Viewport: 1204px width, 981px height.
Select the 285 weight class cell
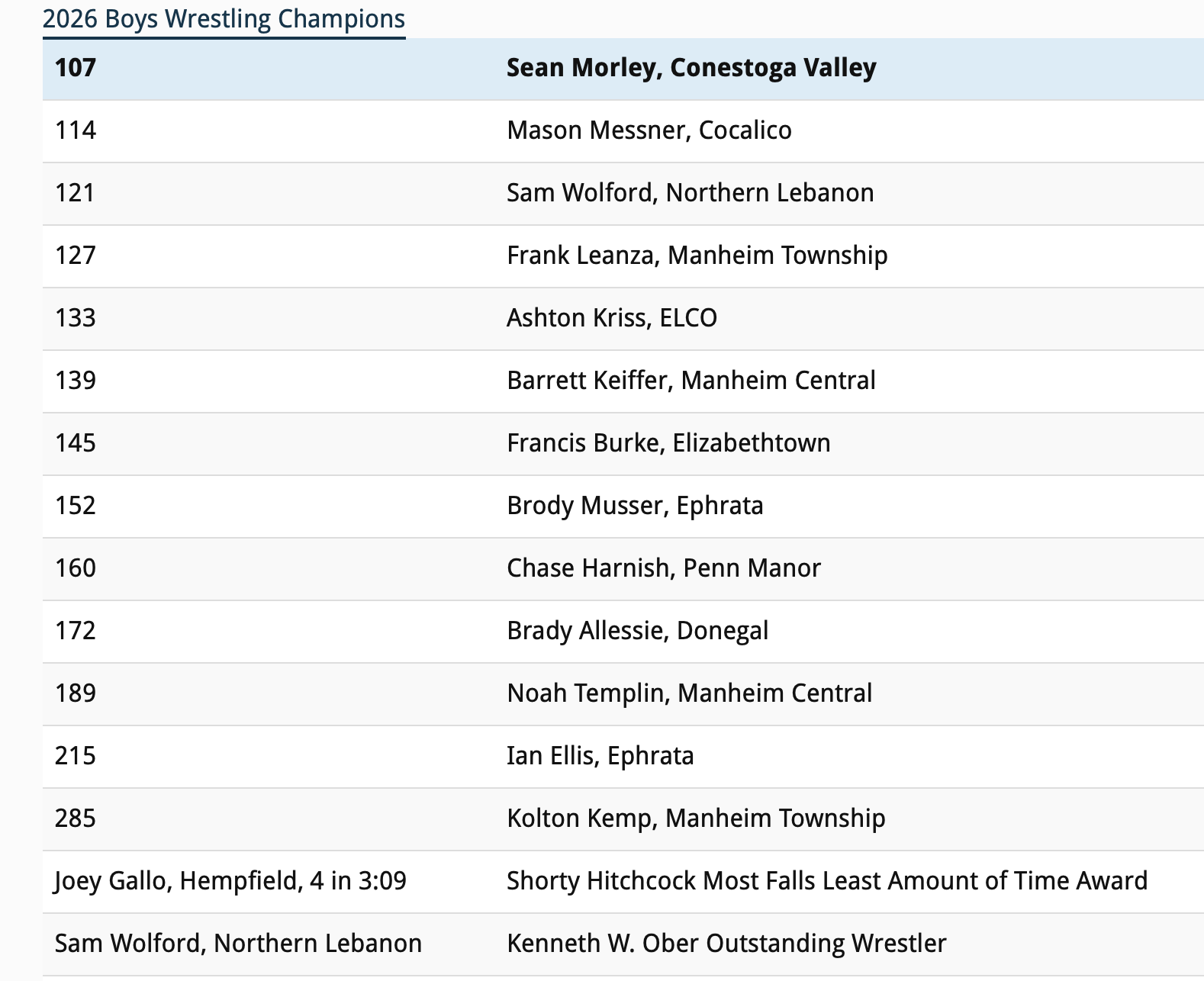pos(76,819)
